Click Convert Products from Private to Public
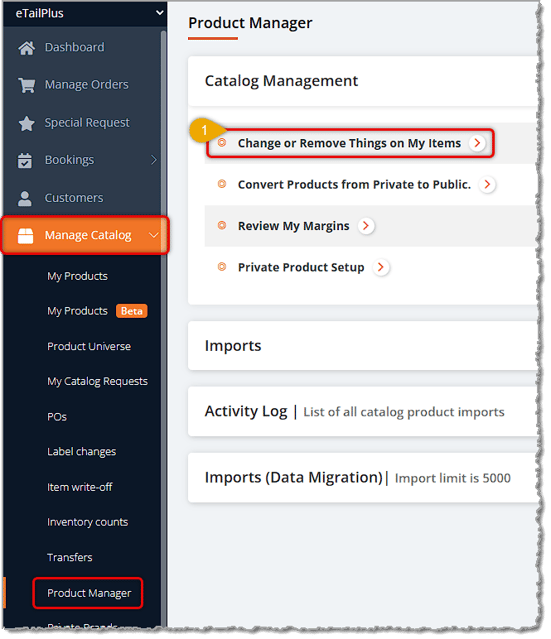 (x=354, y=184)
